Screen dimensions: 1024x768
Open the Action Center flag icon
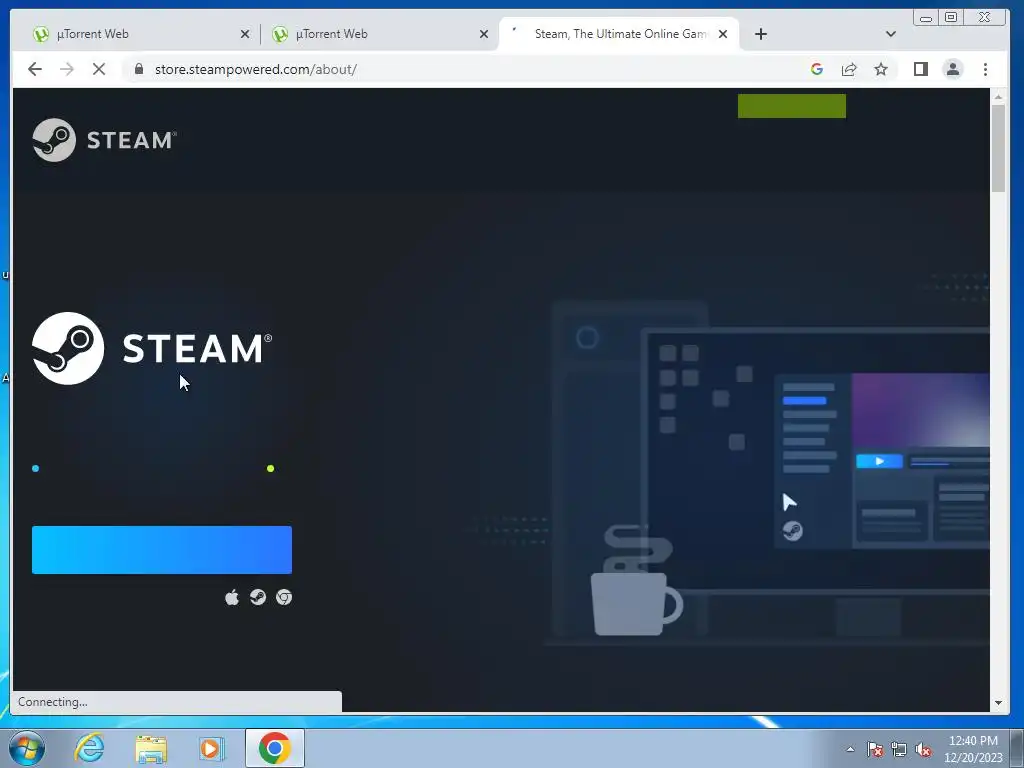coord(875,749)
